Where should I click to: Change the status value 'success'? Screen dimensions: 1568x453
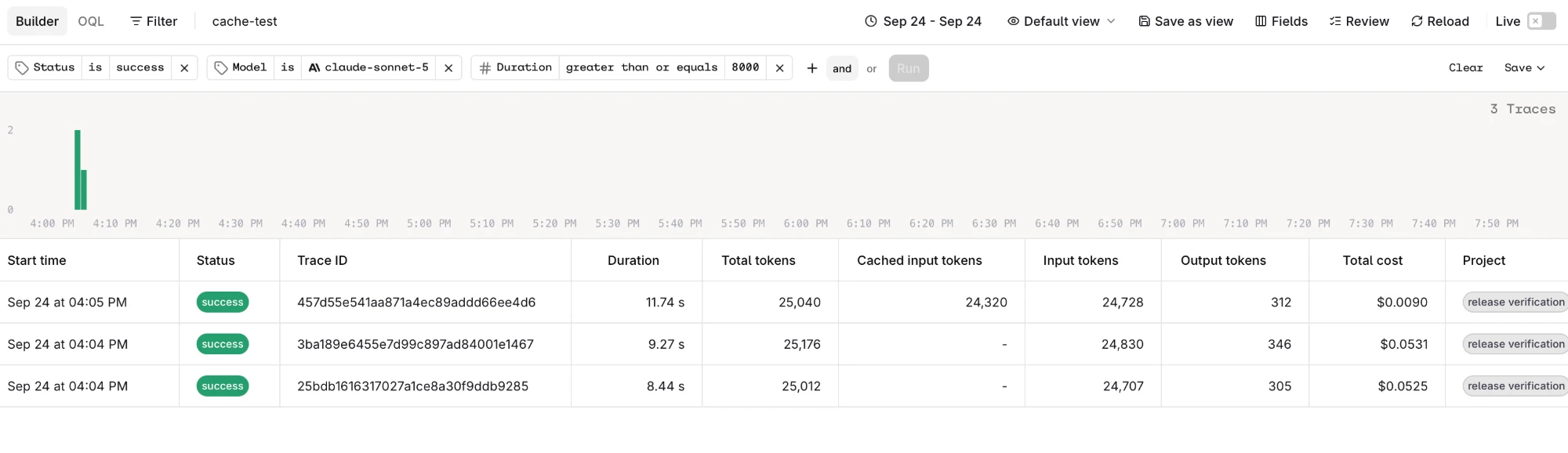[140, 67]
